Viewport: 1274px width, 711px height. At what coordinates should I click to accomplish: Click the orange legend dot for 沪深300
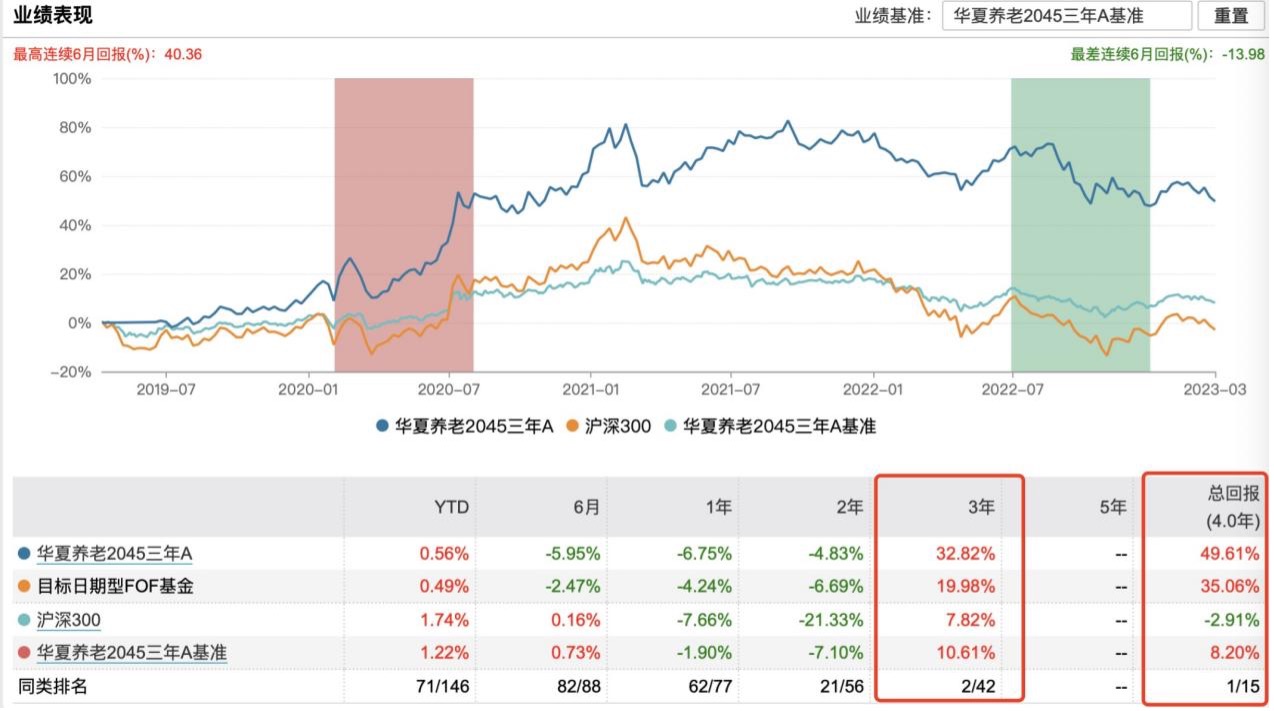pos(572,426)
